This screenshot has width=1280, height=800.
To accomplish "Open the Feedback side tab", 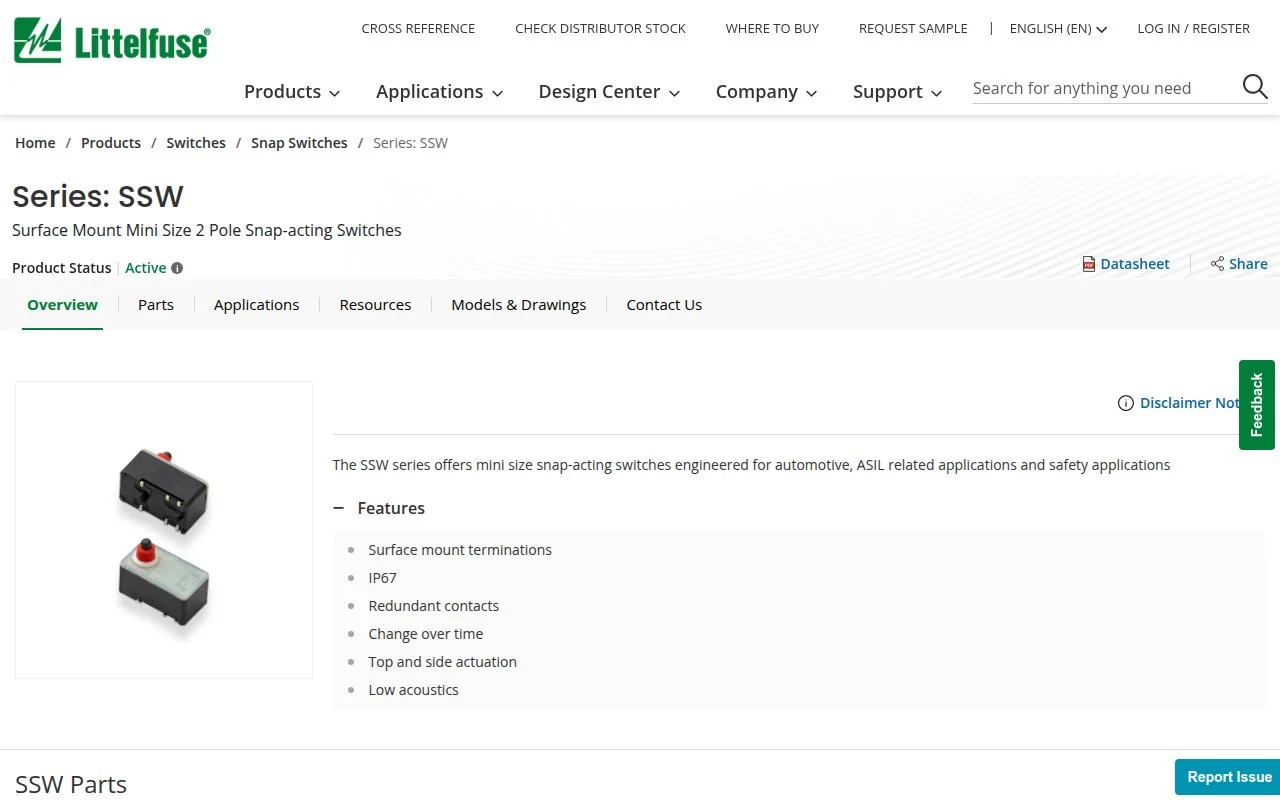I will (1257, 405).
